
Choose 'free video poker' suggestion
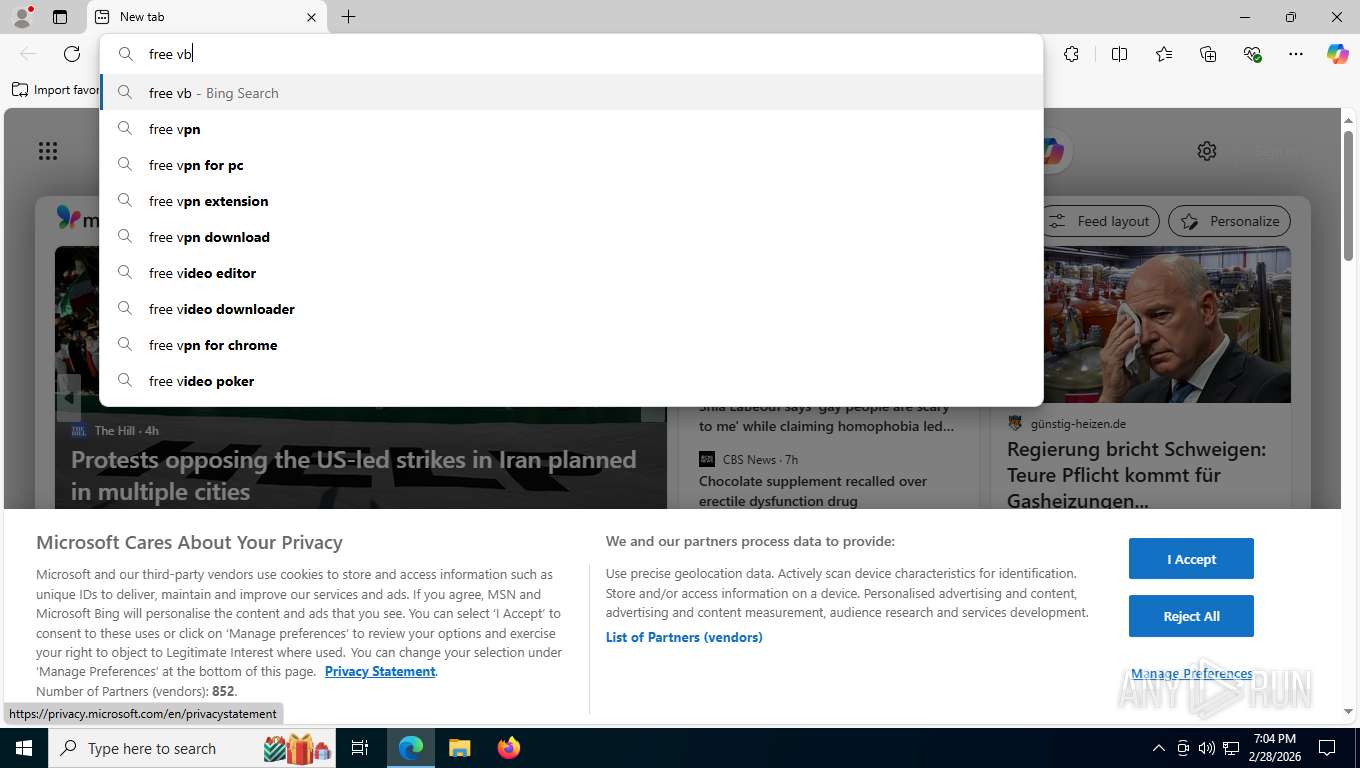571,381
